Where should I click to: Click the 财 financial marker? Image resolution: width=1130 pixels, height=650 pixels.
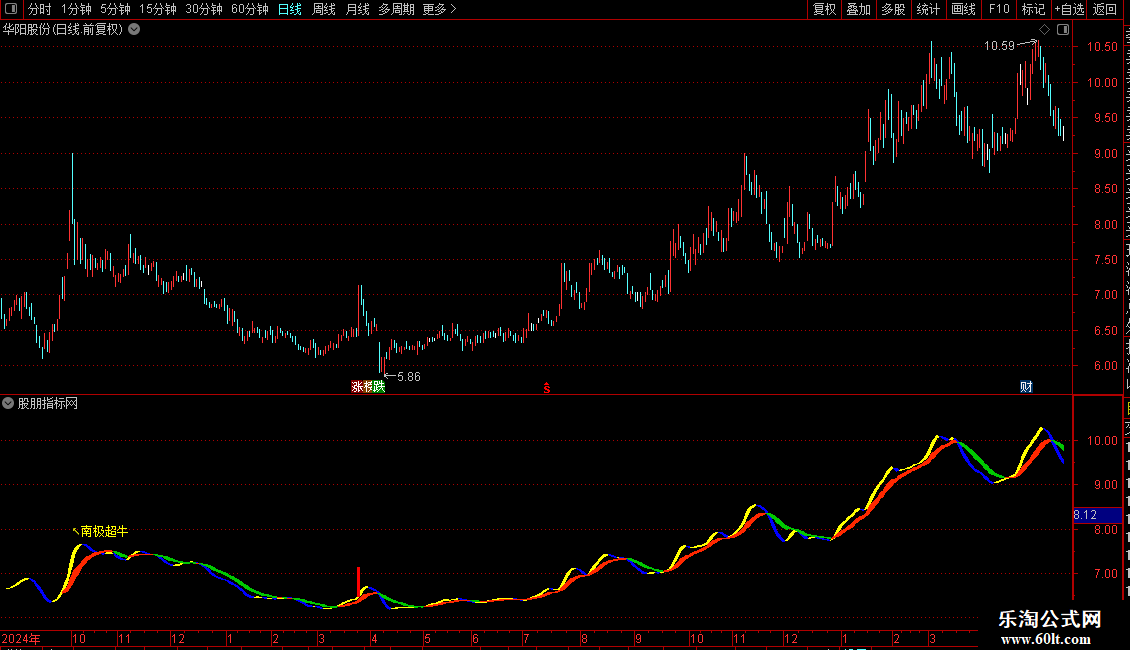coord(1026,387)
